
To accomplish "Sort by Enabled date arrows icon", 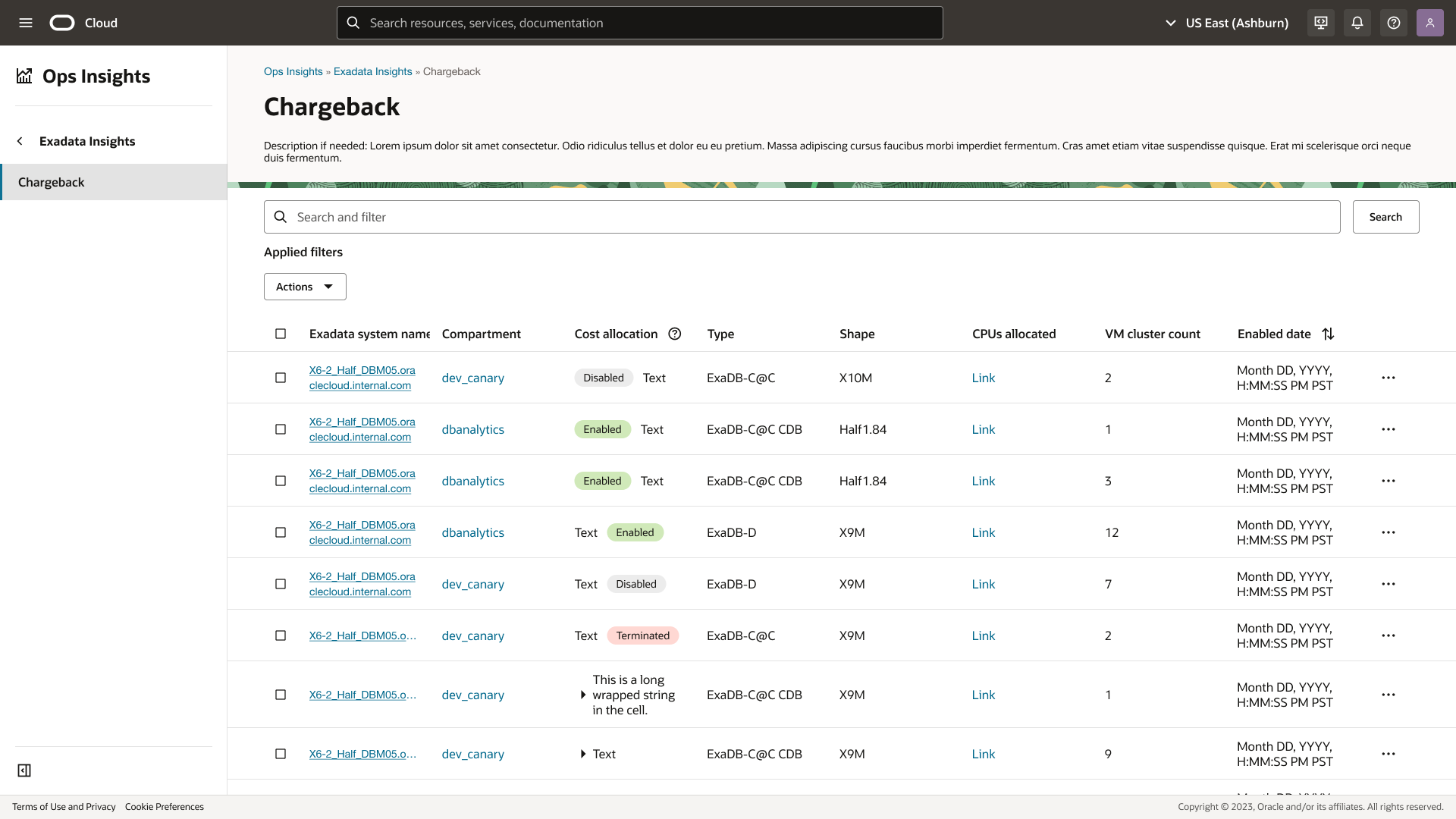I will click(1328, 334).
